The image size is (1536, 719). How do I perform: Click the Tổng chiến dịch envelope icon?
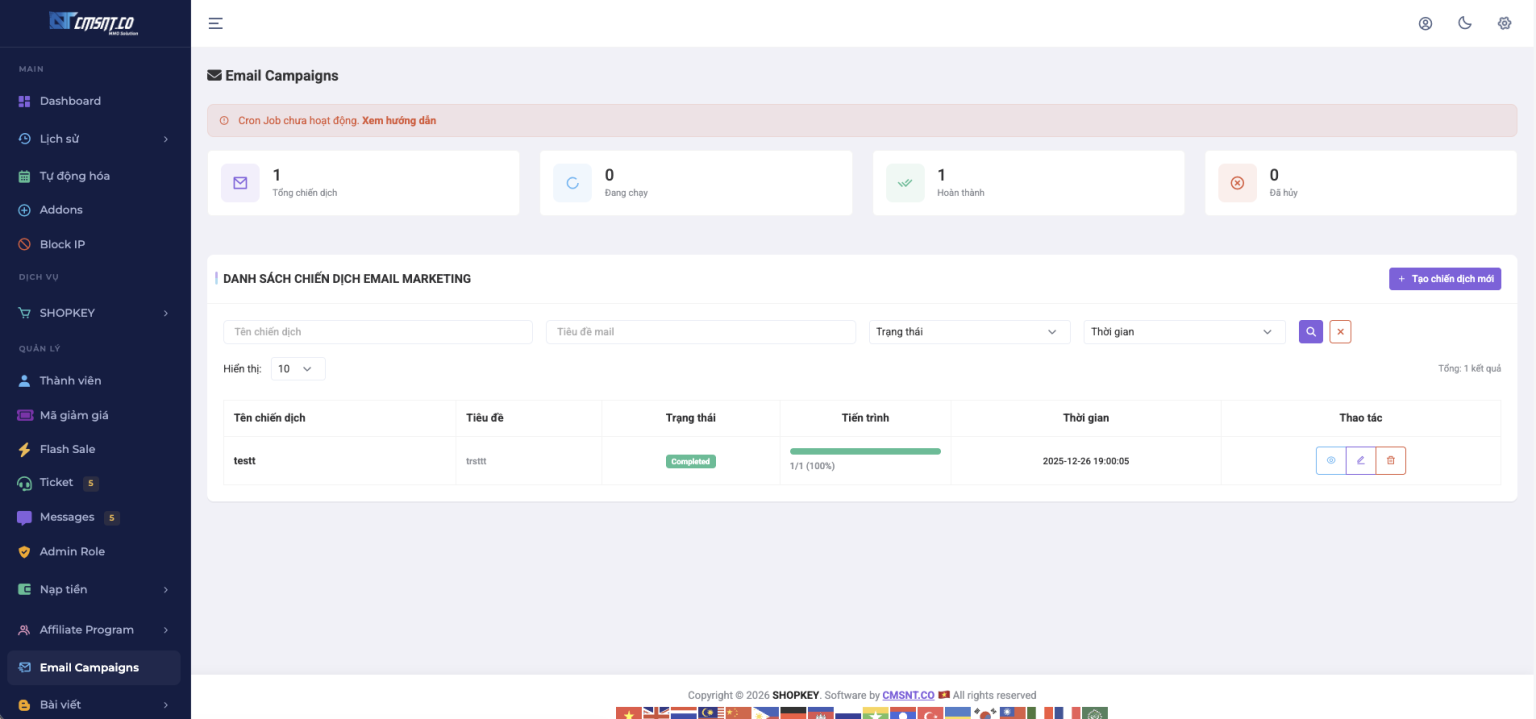(240, 183)
